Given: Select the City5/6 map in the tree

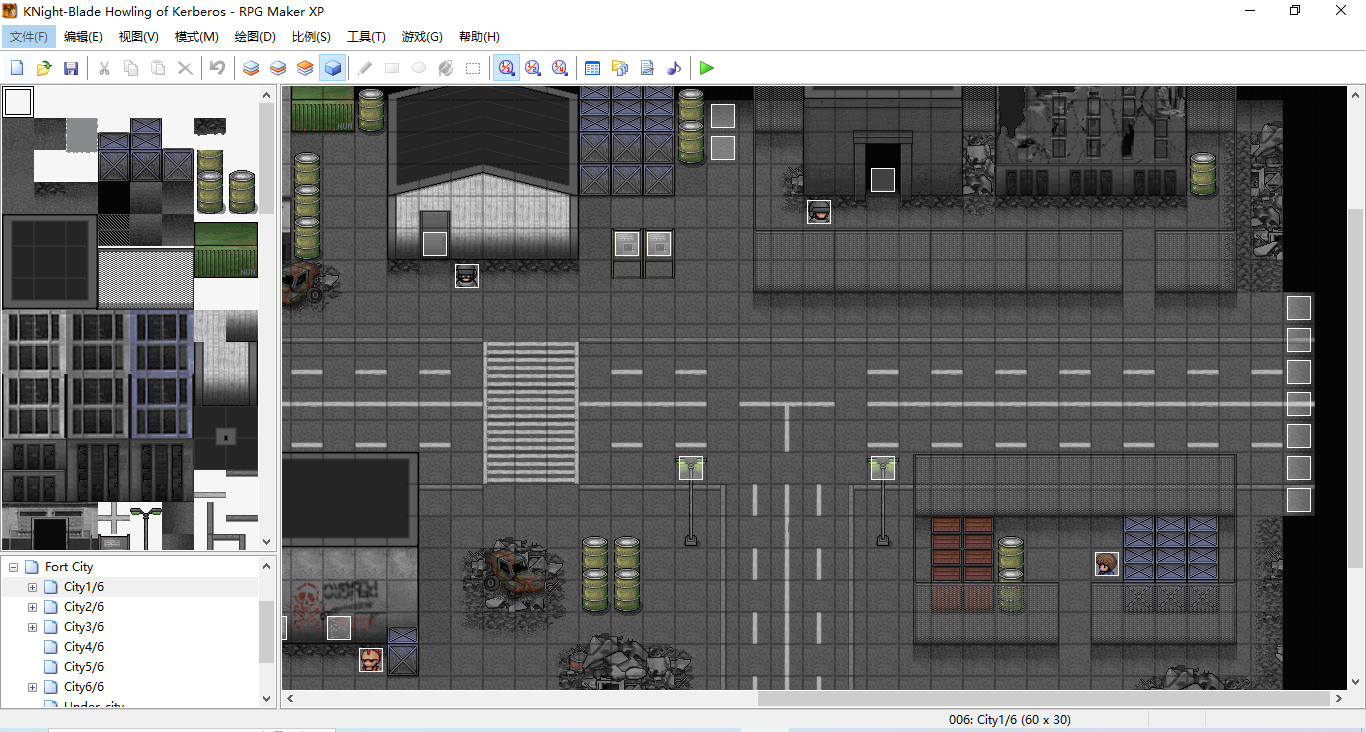Looking at the screenshot, I should tap(84, 667).
